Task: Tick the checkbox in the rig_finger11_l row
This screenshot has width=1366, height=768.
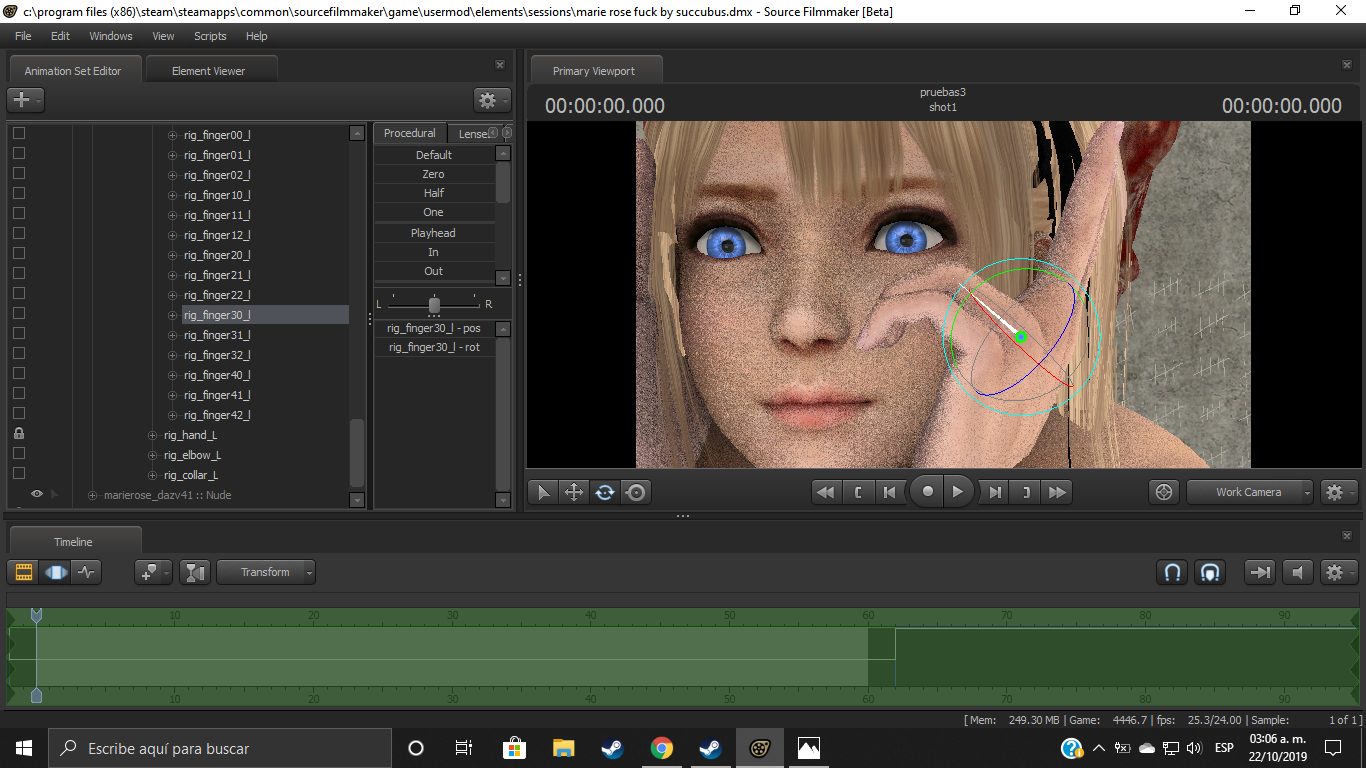Action: click(18, 214)
